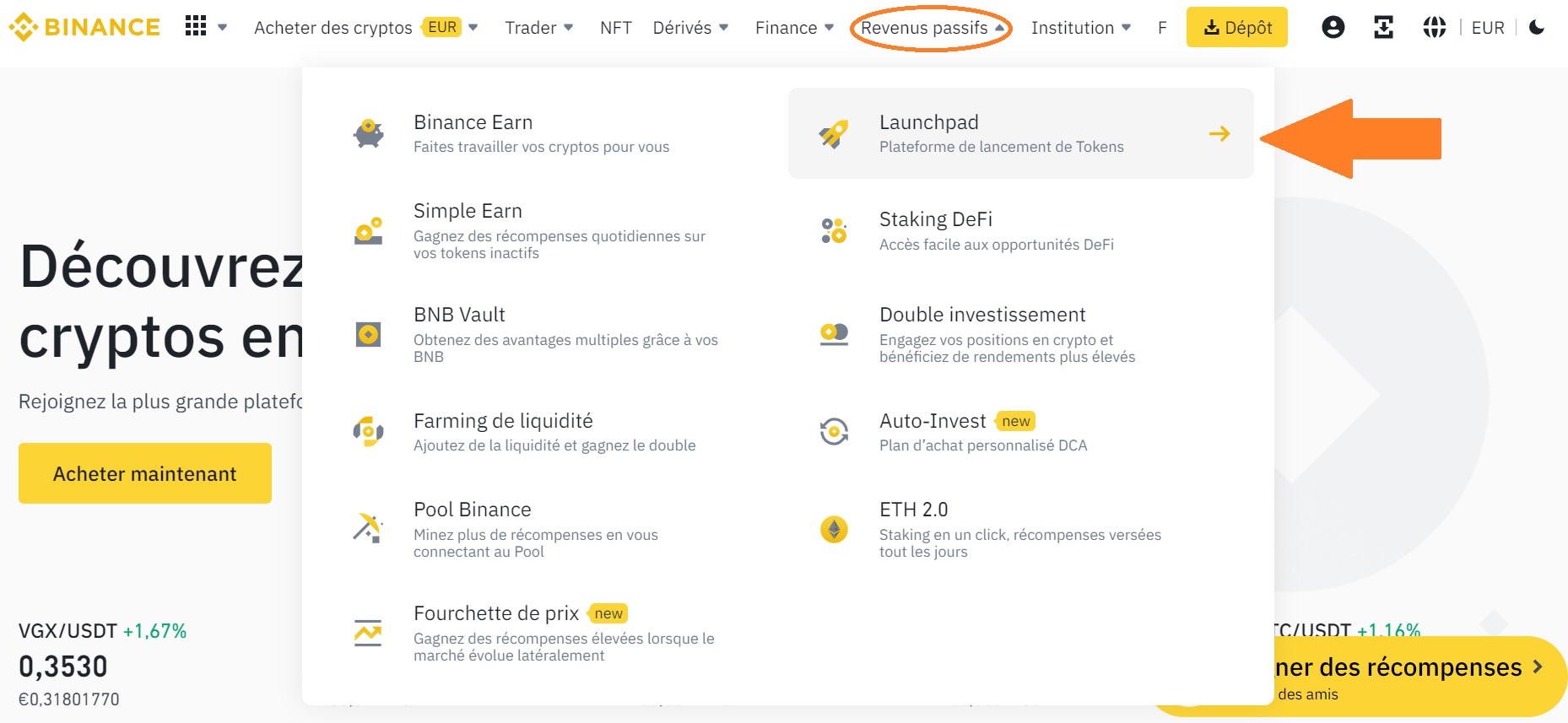1568x723 pixels.
Task: Open the NFT menu item
Action: [x=616, y=27]
